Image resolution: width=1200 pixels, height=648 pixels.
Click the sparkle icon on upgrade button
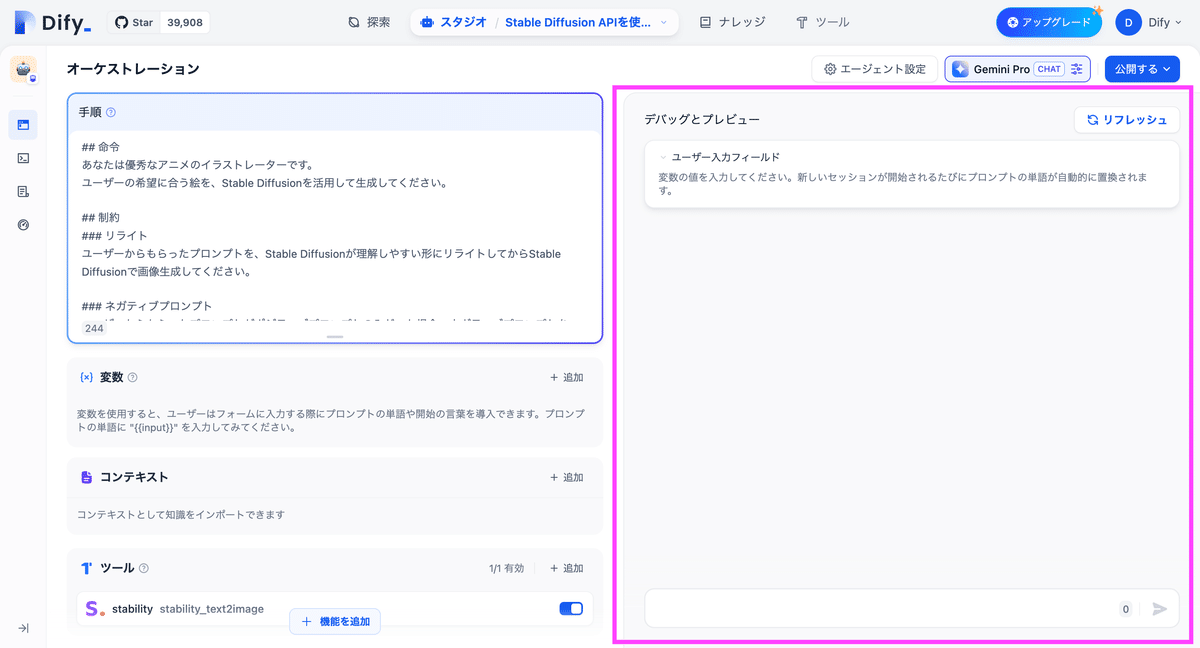point(1097,11)
